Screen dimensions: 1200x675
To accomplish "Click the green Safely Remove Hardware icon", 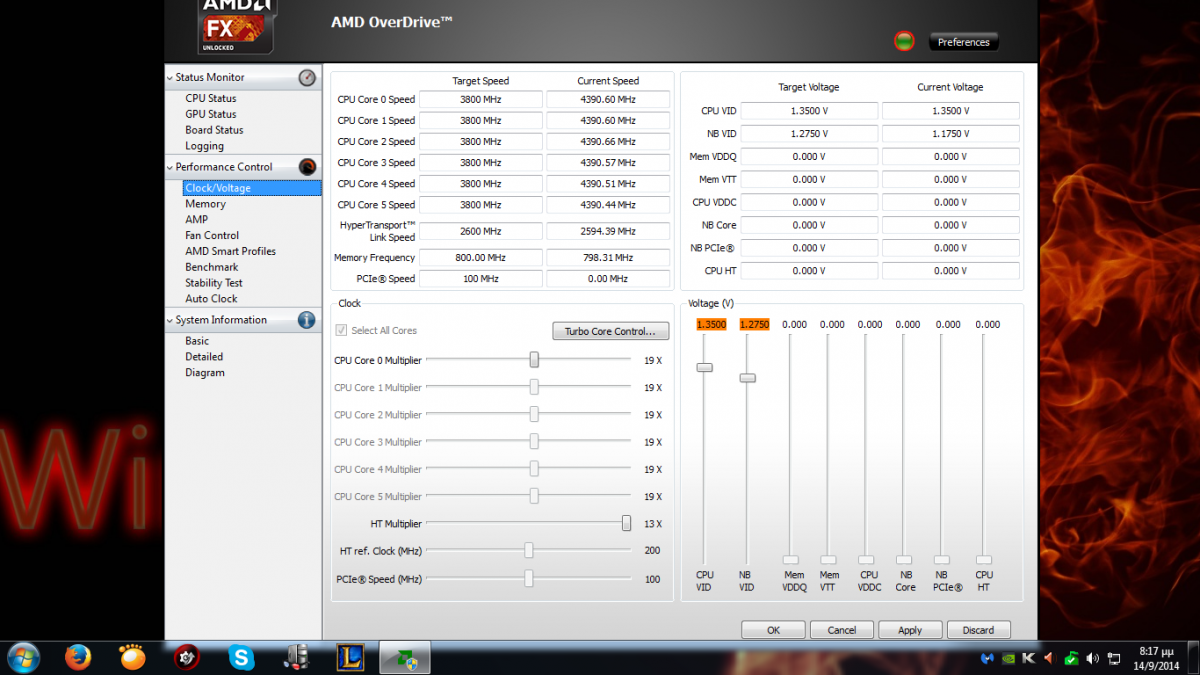I will [1070, 658].
